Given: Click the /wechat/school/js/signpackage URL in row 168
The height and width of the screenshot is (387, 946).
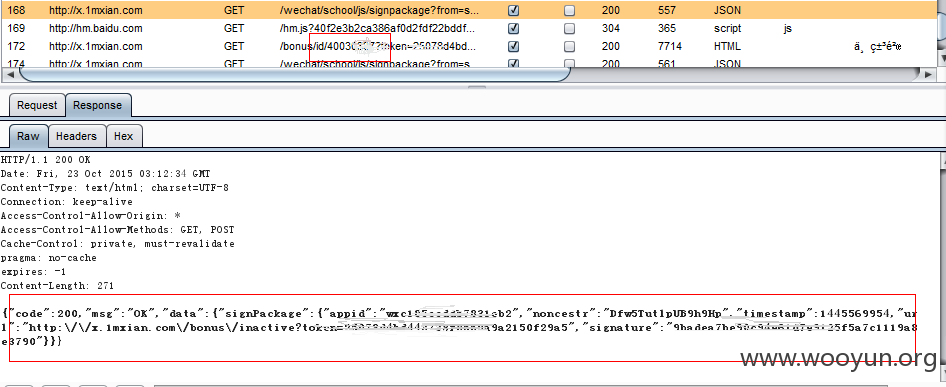Looking at the screenshot, I should coord(379,10).
